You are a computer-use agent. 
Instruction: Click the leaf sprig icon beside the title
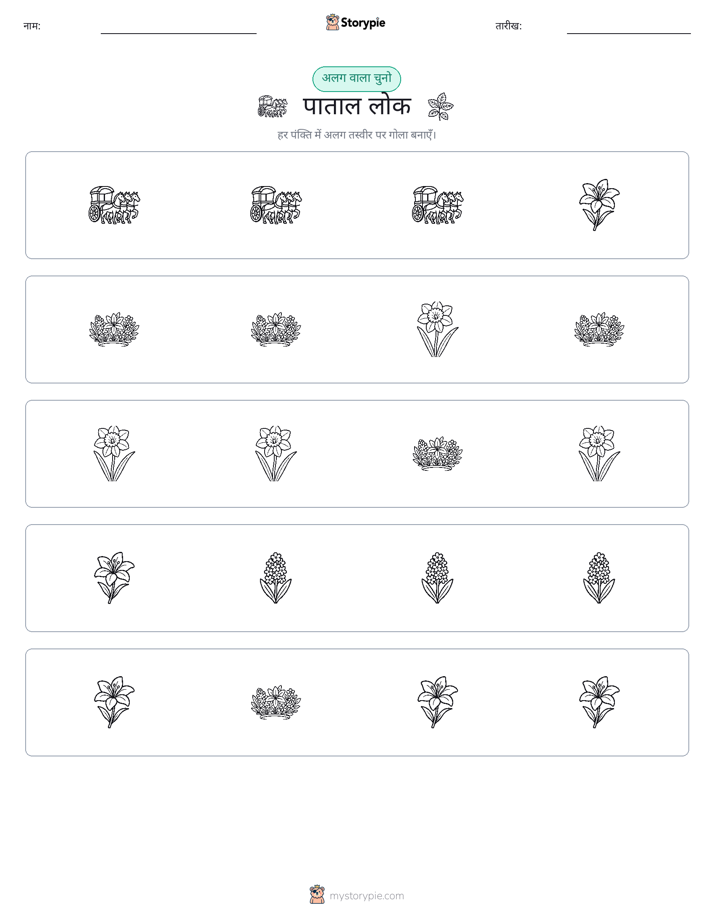[441, 107]
